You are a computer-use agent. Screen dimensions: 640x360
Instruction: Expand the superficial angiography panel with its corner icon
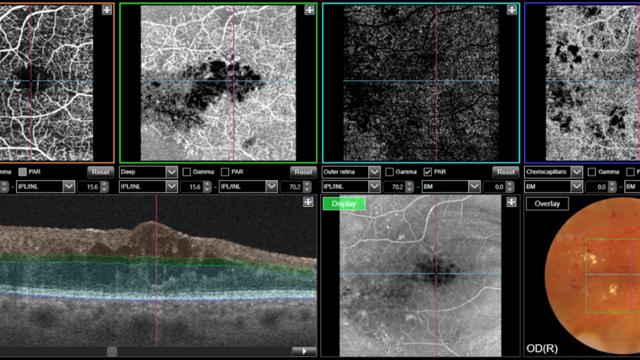click(x=107, y=10)
